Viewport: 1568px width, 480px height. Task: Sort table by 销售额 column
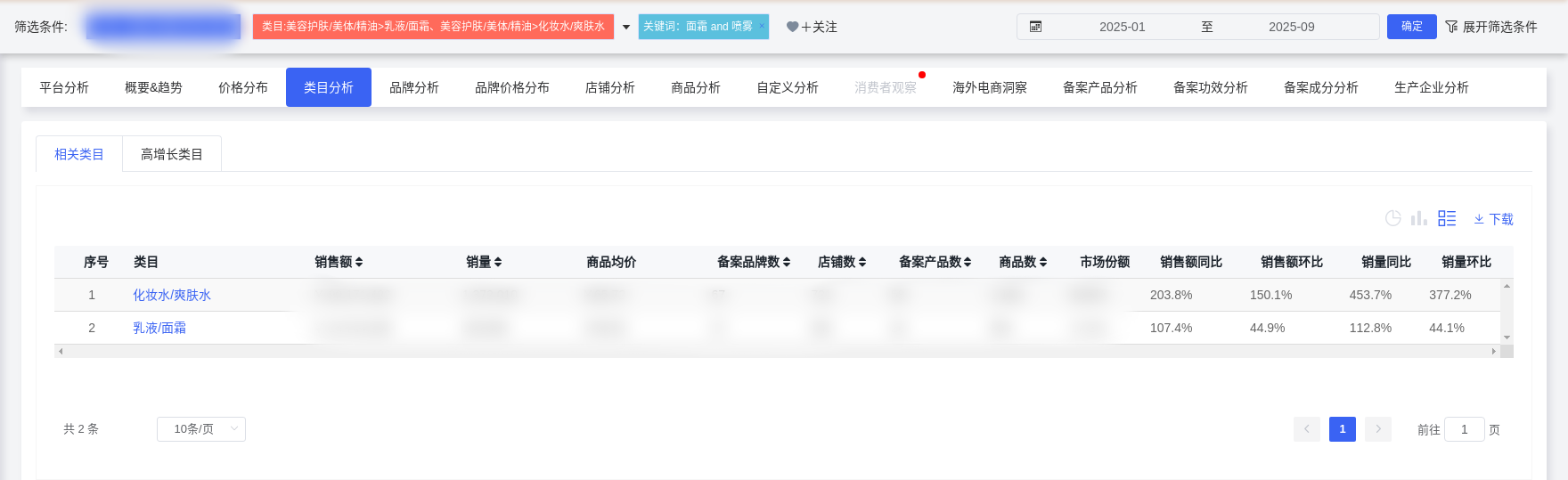tap(359, 262)
